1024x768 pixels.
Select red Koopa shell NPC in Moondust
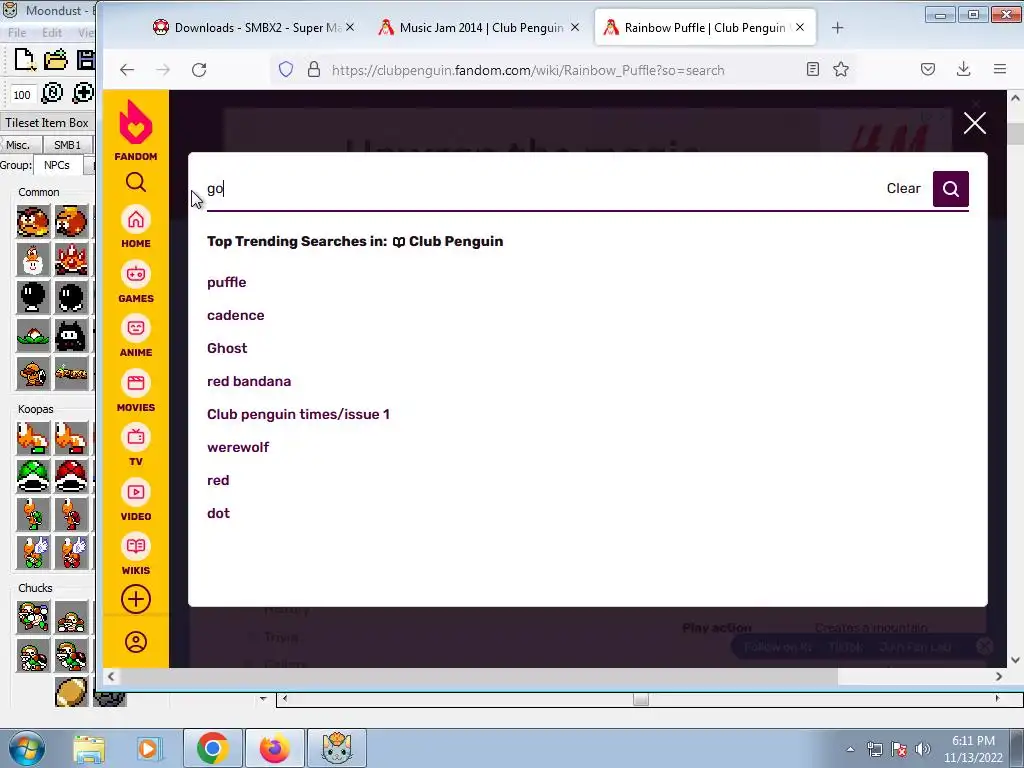click(x=71, y=476)
